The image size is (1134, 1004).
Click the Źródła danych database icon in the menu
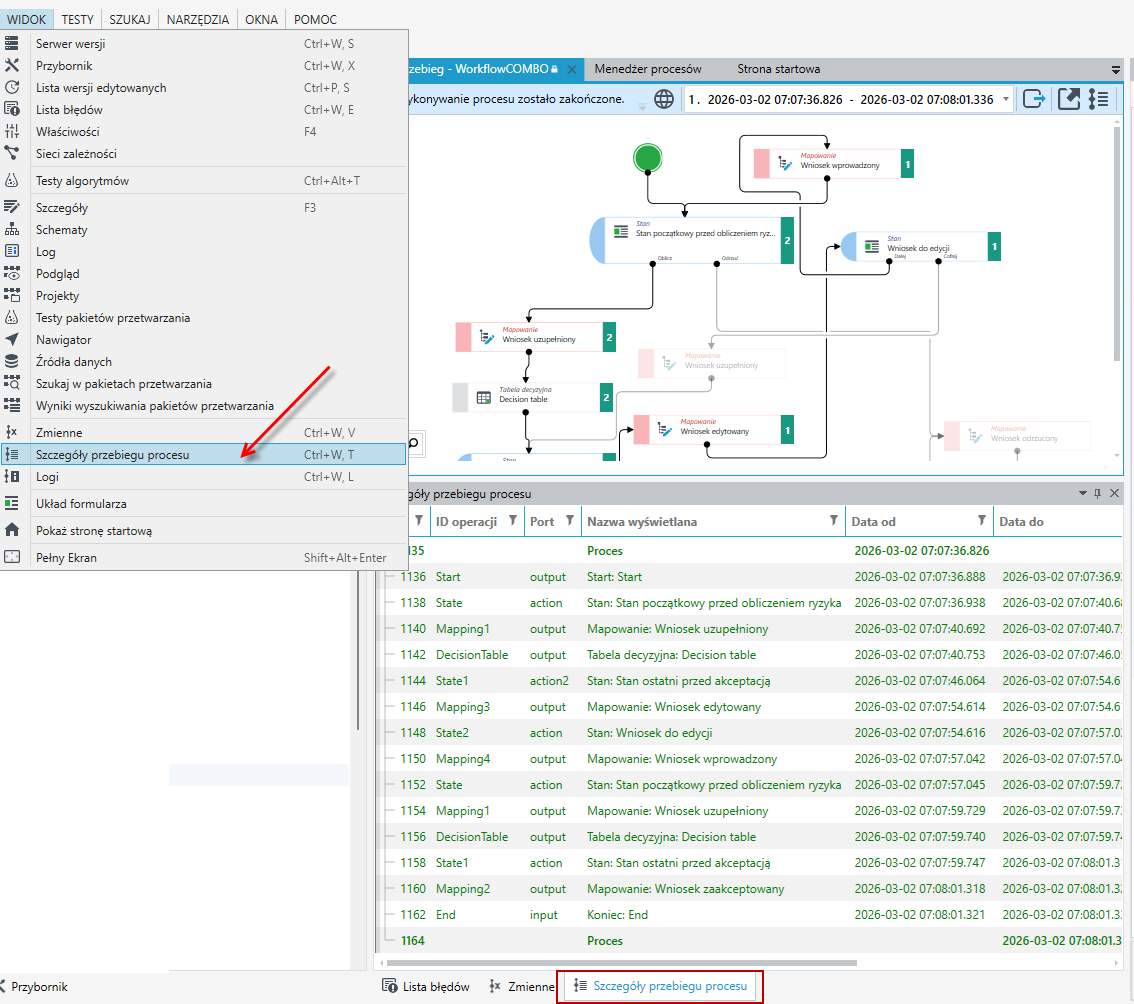(12, 362)
